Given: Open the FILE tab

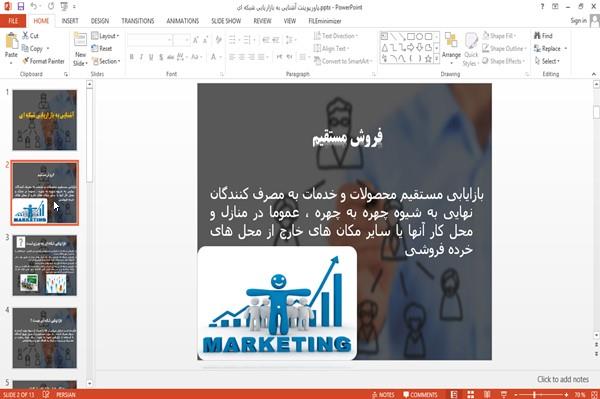Looking at the screenshot, I should [13, 21].
